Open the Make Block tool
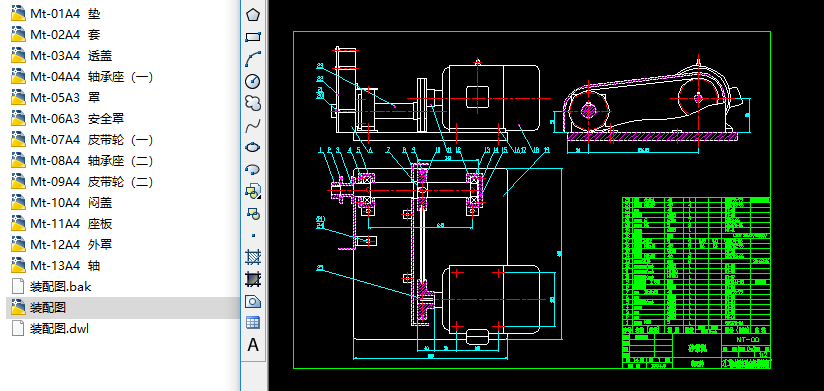This screenshot has height=391, width=824. click(253, 213)
